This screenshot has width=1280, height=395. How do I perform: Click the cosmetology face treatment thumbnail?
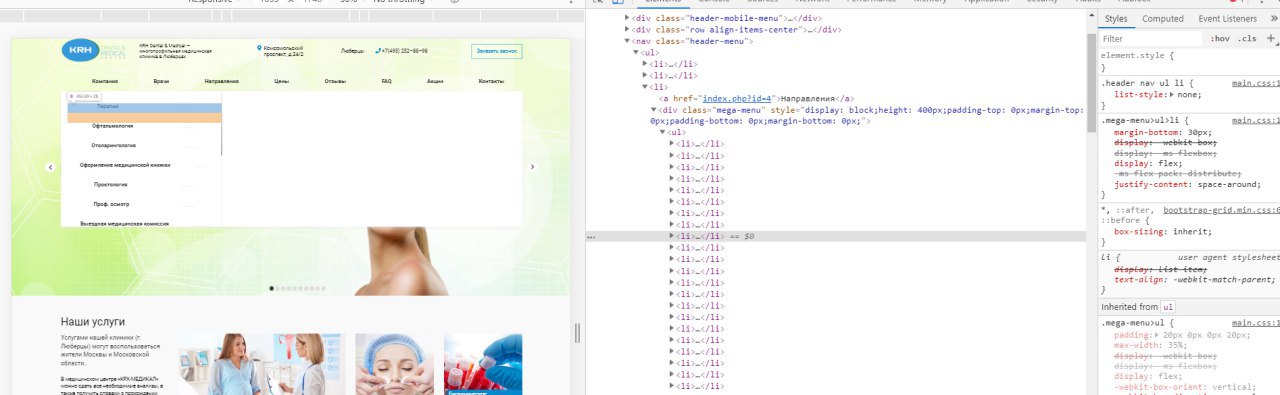[x=395, y=364]
